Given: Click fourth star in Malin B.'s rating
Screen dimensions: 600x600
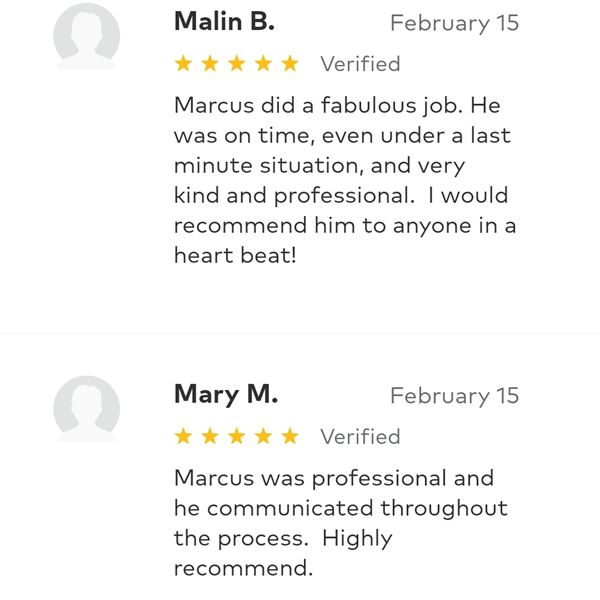Looking at the screenshot, I should coord(264,64).
